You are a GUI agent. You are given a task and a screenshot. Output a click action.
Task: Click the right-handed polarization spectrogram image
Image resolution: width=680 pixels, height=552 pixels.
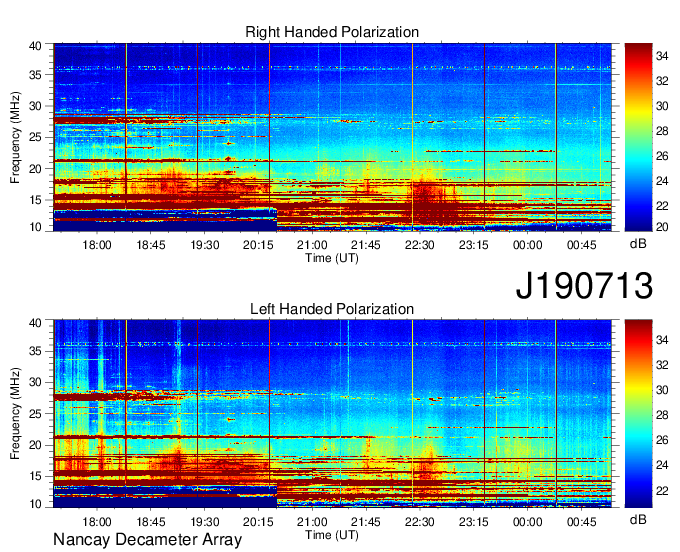[x=332, y=137]
